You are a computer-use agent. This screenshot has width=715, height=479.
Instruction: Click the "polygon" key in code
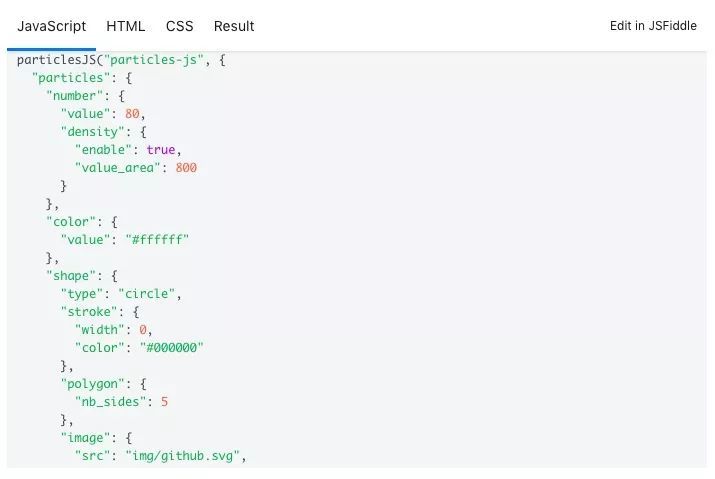pyautogui.click(x=92, y=384)
